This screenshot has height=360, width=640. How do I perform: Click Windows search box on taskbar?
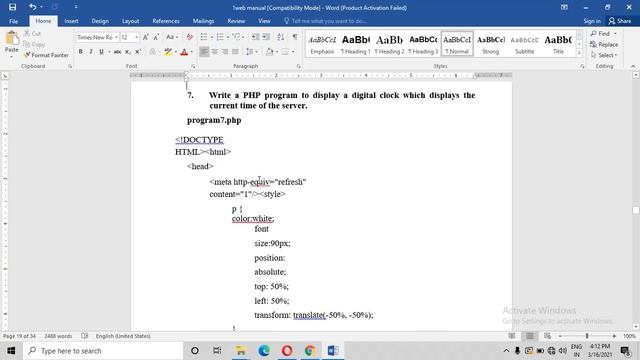coord(103,351)
